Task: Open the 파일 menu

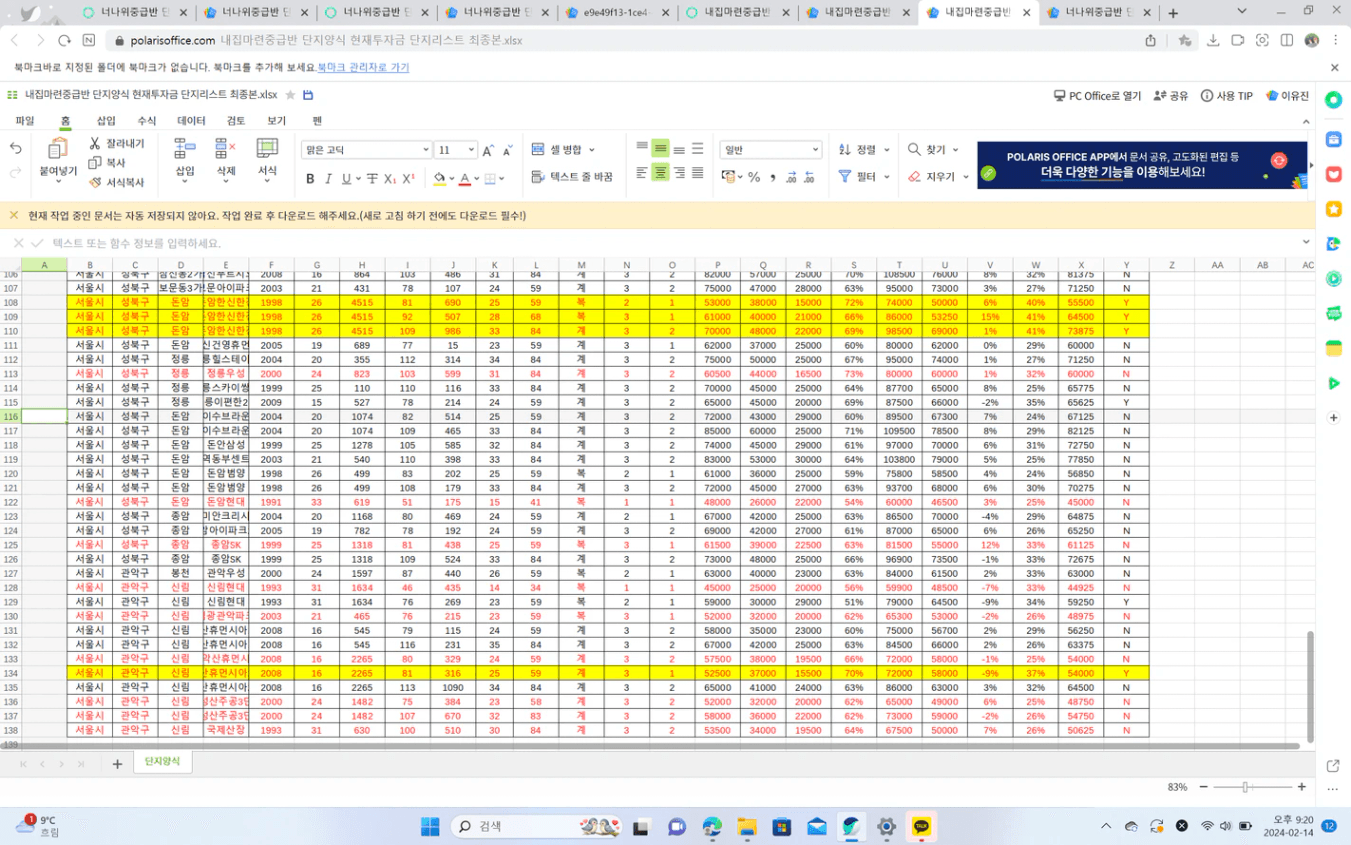Action: pos(25,121)
